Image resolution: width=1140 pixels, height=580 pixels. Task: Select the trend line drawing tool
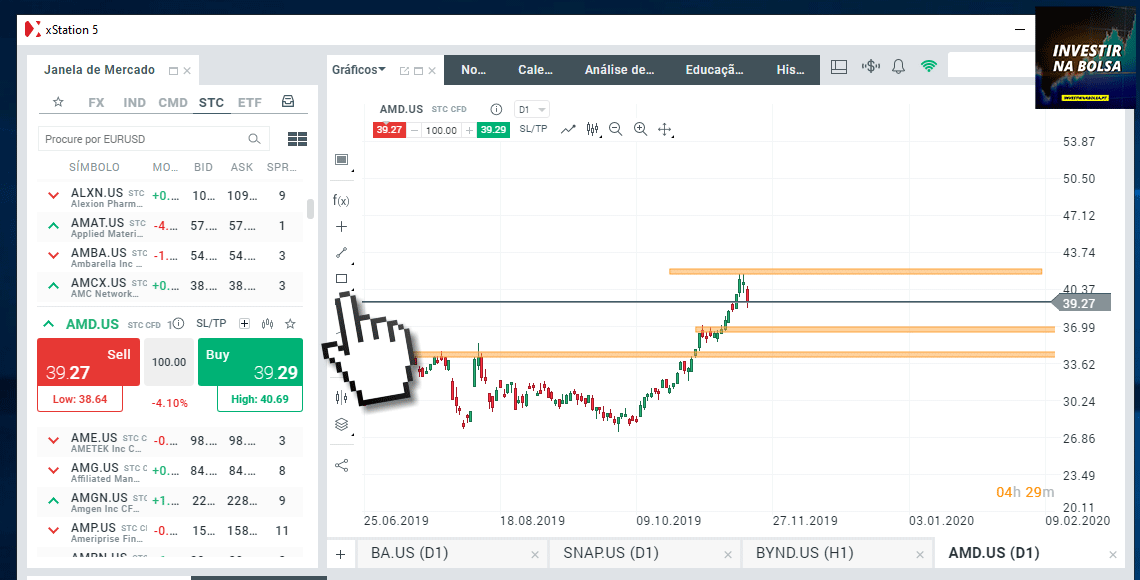pyautogui.click(x=341, y=253)
